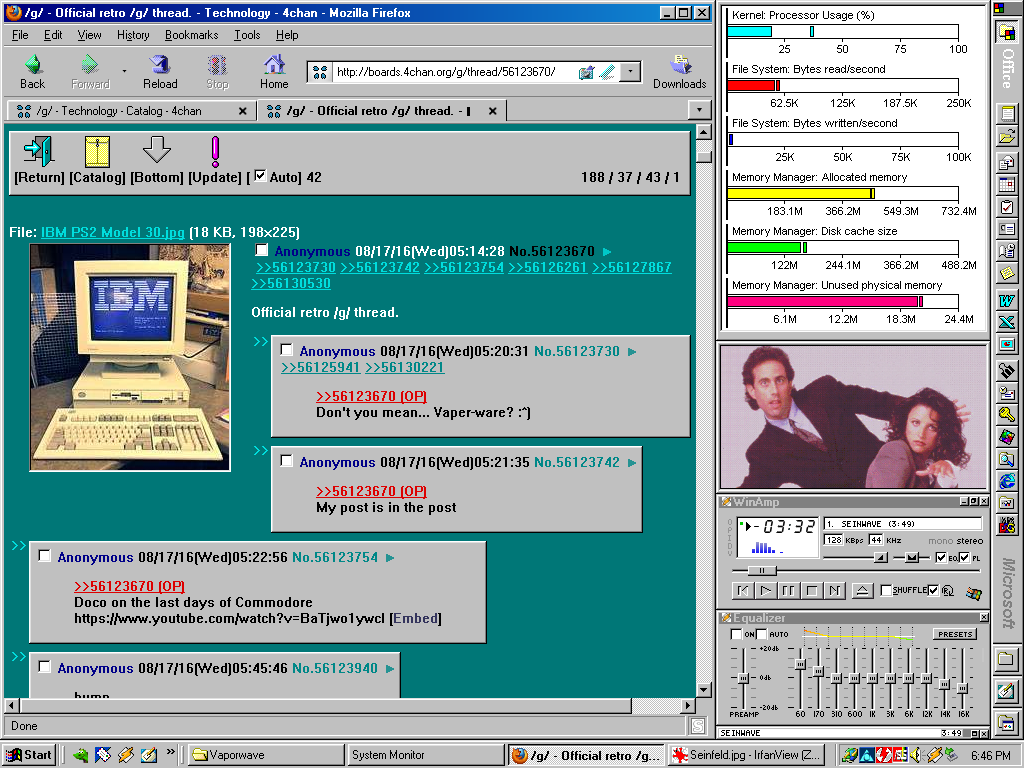Click the site identity icon in address bar

point(320,72)
